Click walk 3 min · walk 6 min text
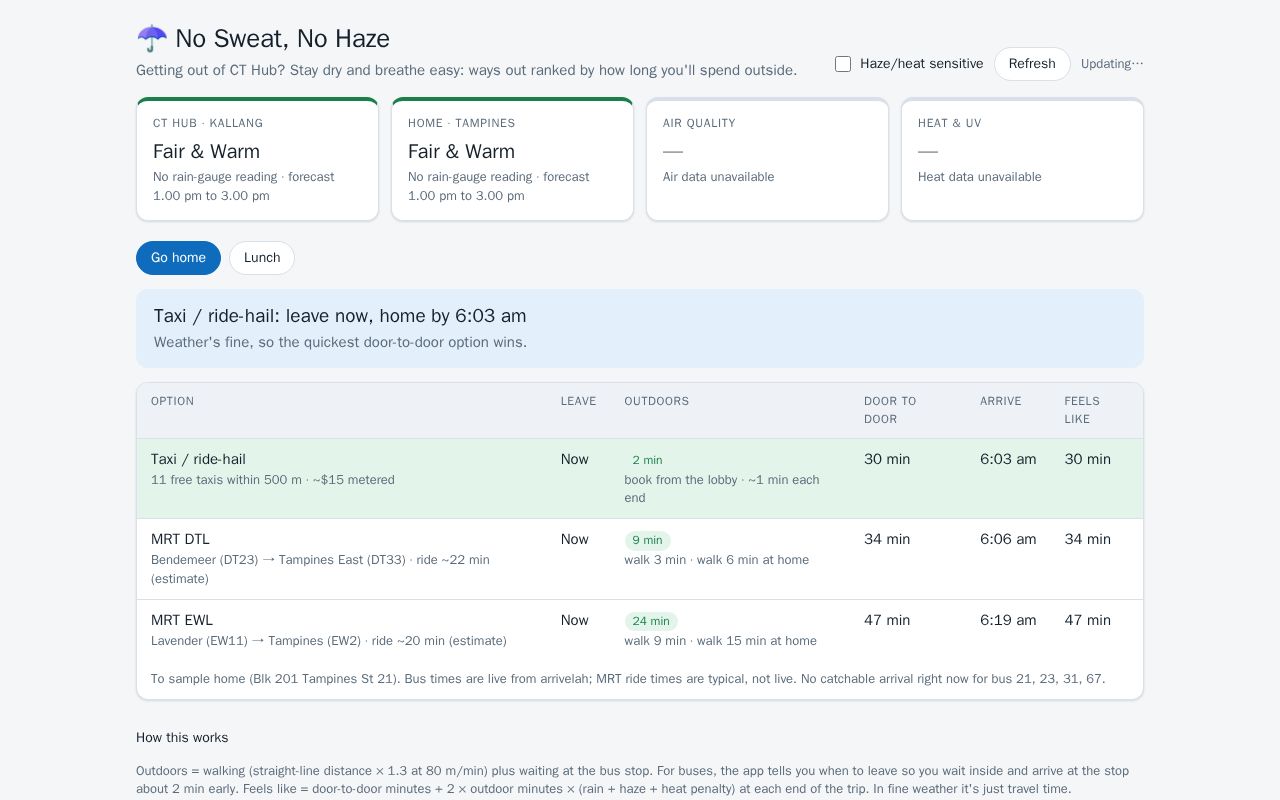1280x800 pixels. point(717,560)
